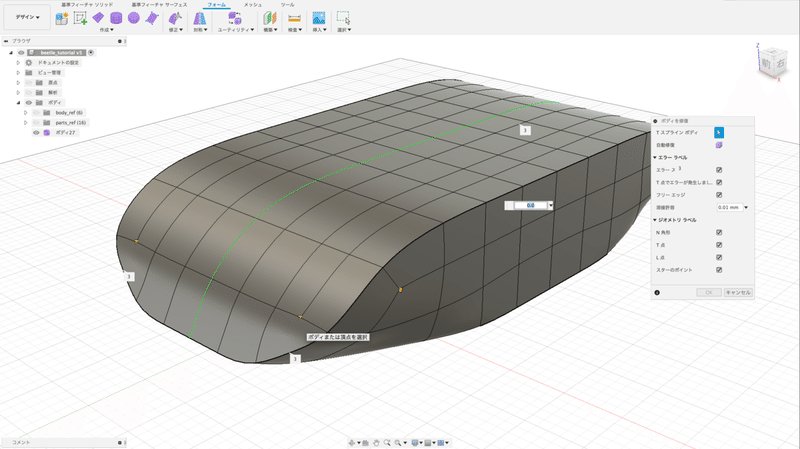
Task: Click the Construct planes icon
Action: [x=269, y=18]
